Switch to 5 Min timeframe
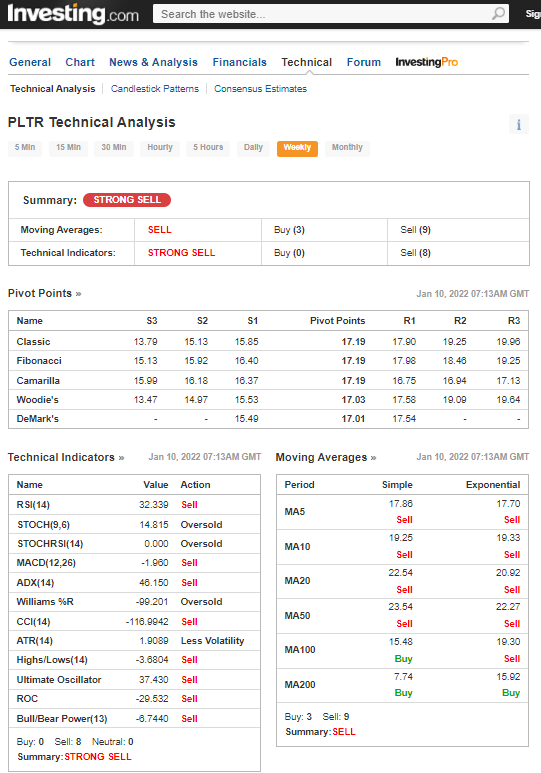541x773 pixels. pos(25,147)
